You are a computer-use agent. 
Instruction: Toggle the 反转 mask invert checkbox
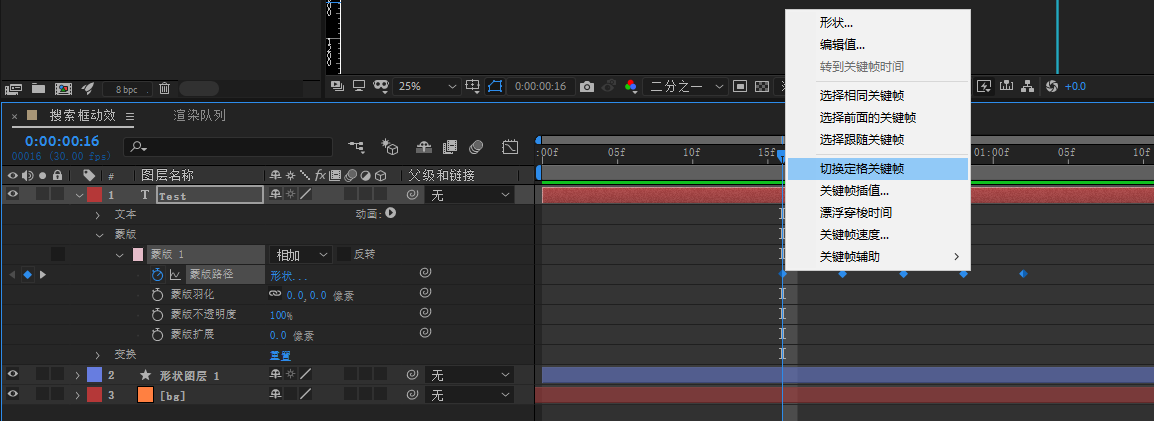coord(344,254)
